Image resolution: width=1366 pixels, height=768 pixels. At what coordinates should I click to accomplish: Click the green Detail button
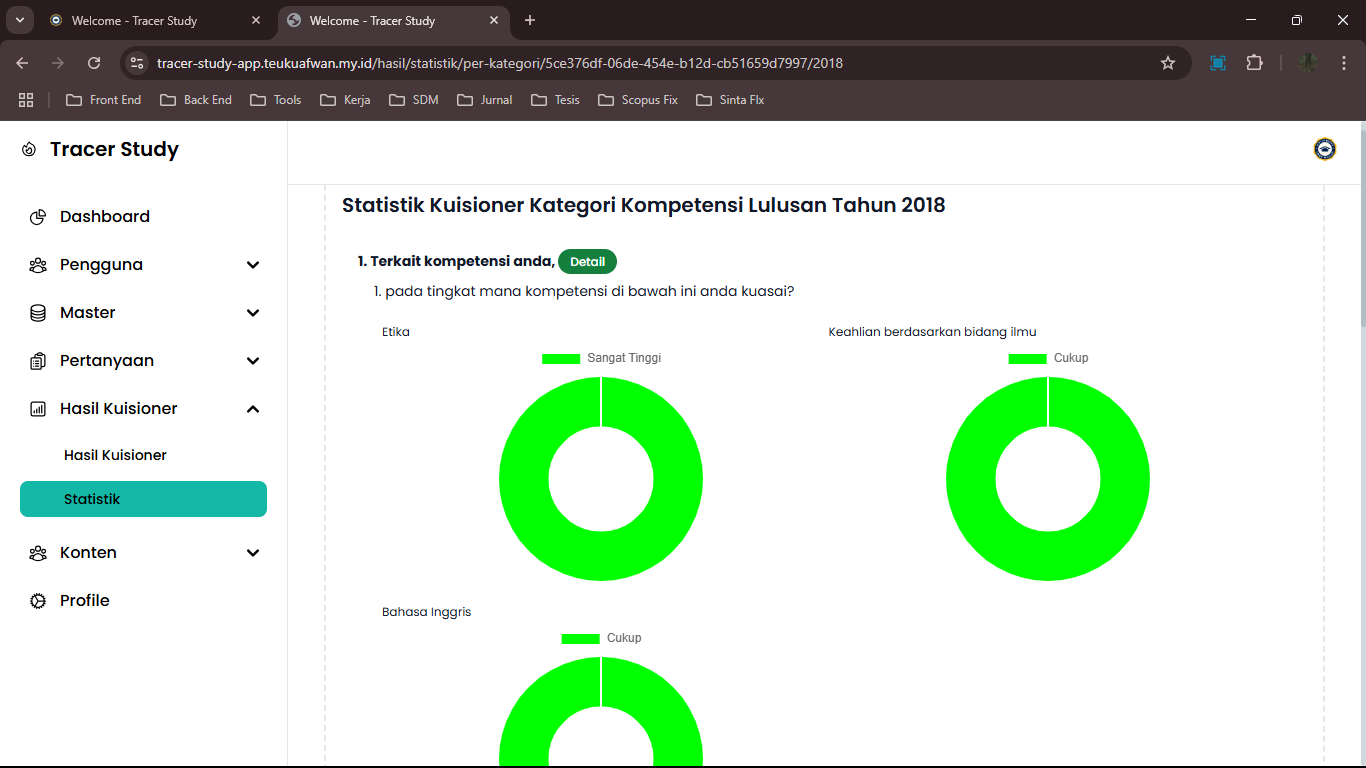pos(587,262)
